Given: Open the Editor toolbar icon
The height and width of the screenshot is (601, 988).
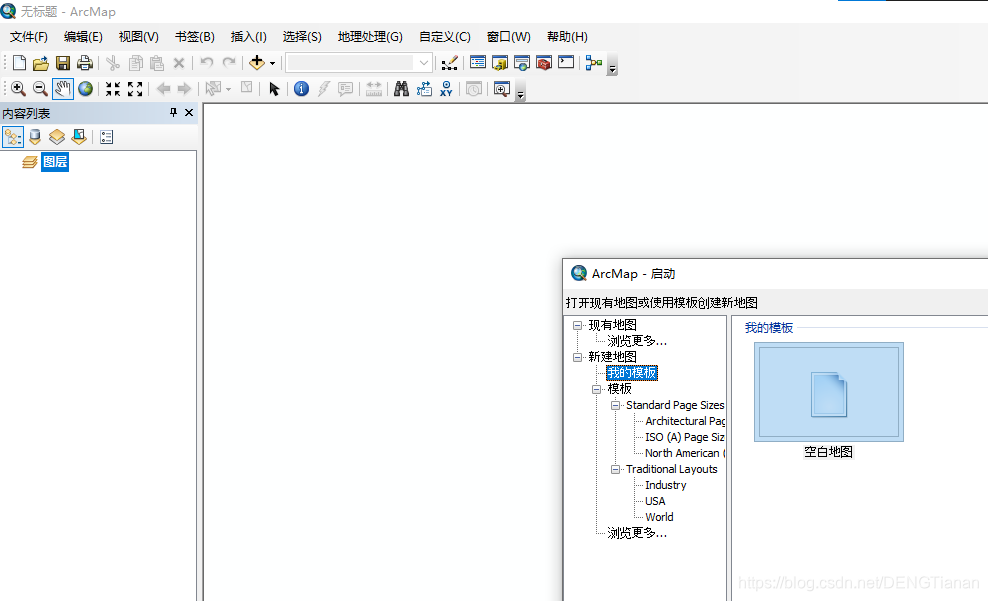Looking at the screenshot, I should (x=449, y=63).
